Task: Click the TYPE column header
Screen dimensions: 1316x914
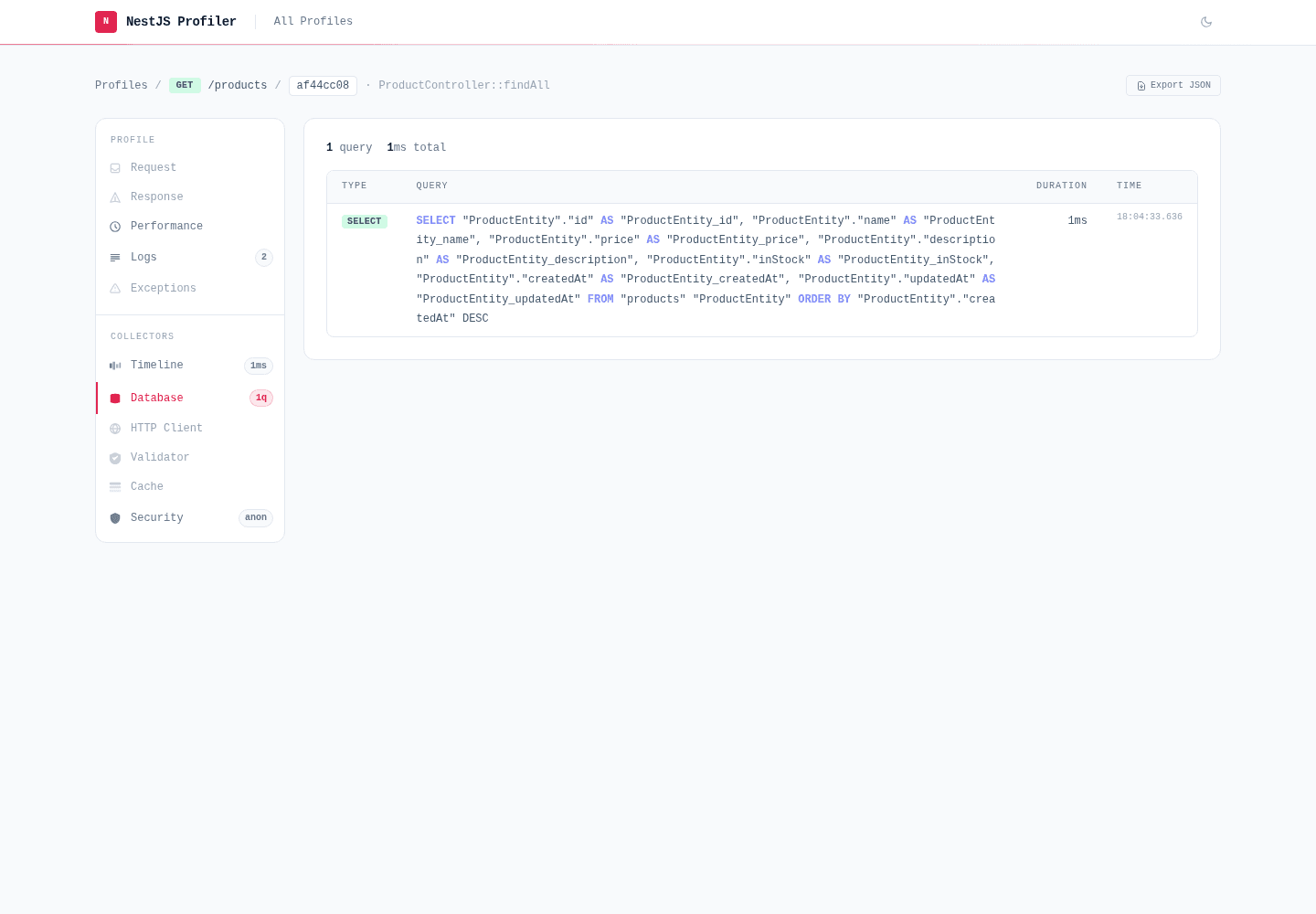Action: 355,186
